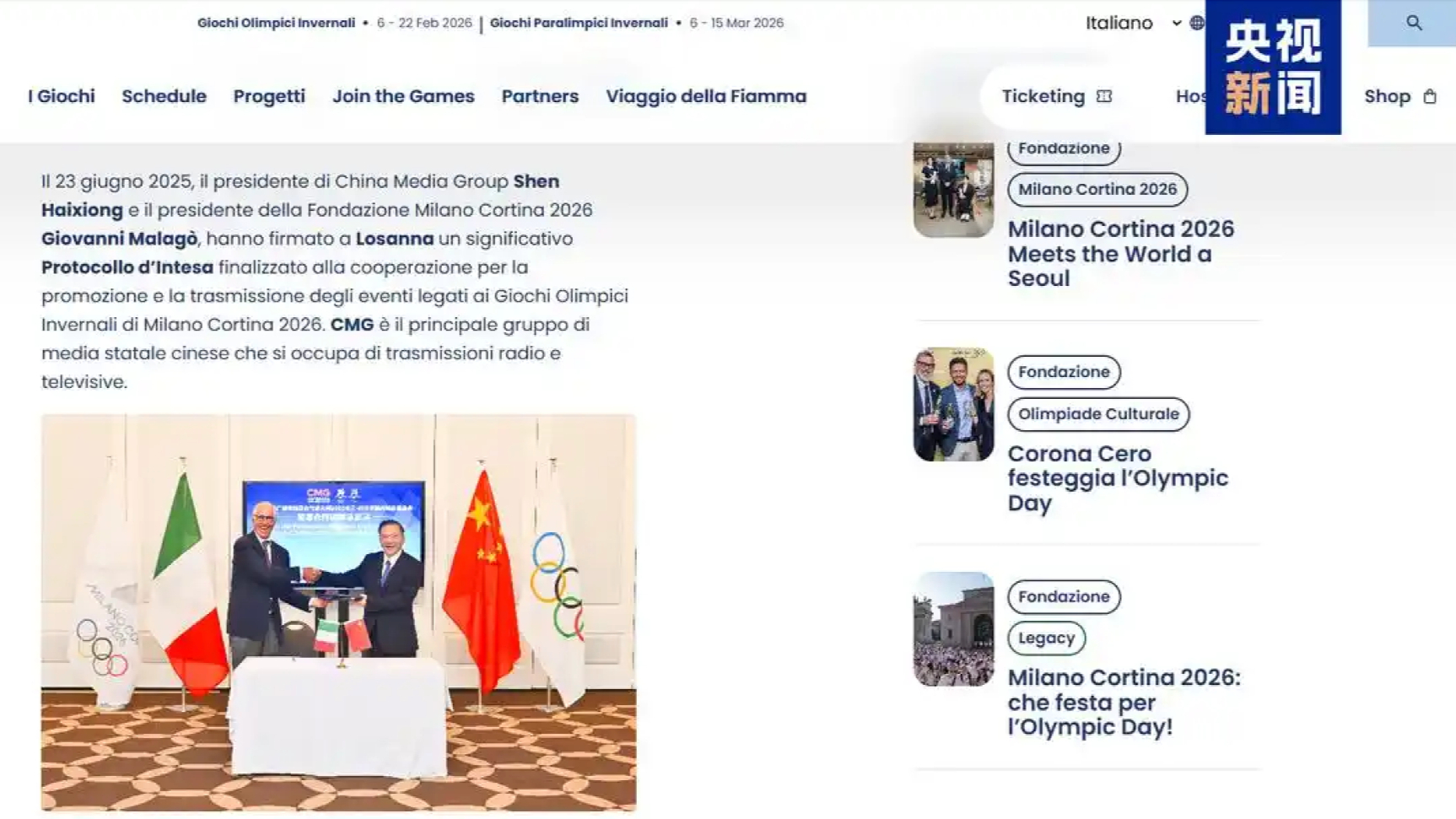Open the Partners navigation item

coord(540,96)
